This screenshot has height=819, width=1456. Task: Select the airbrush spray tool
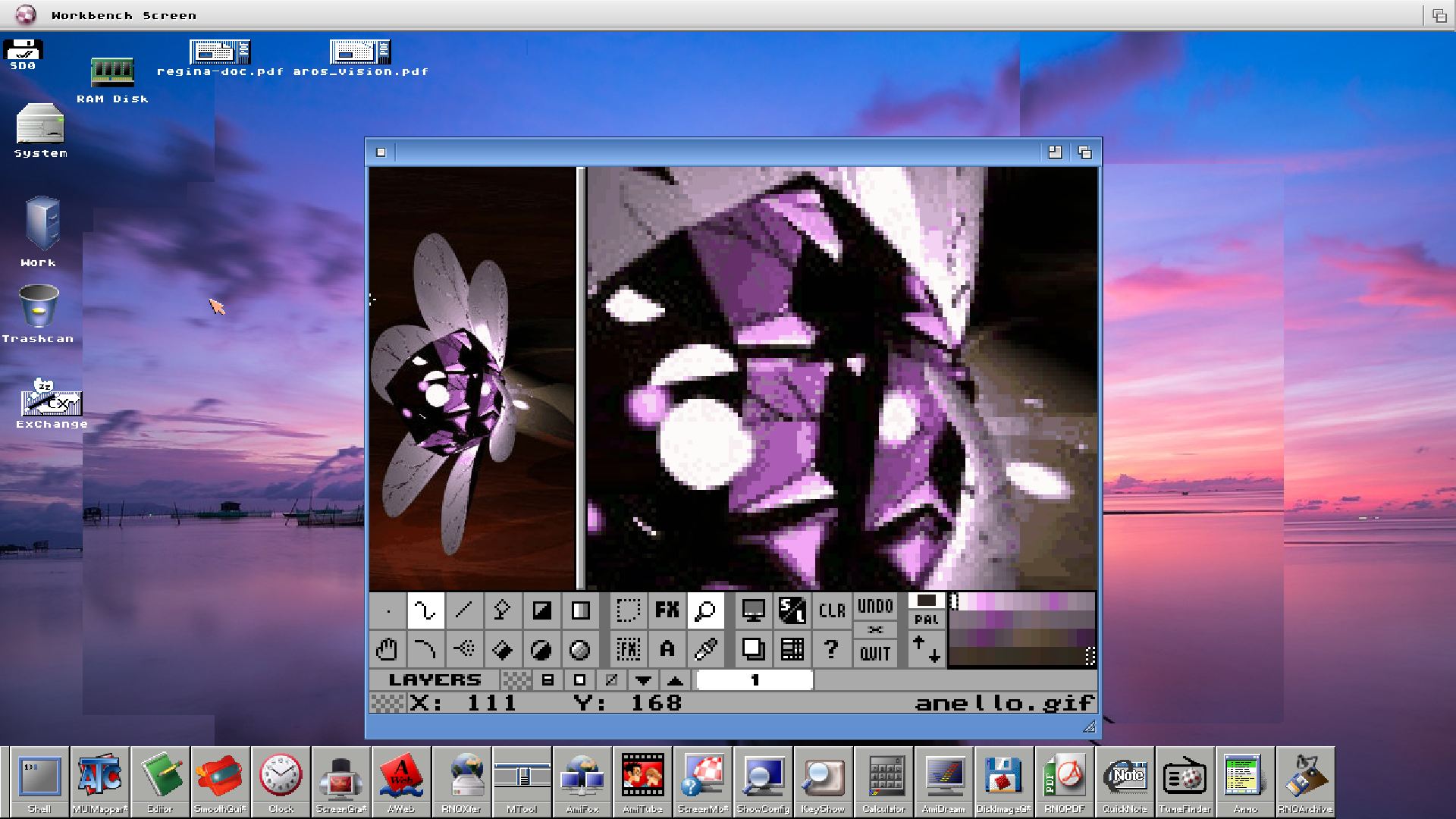pos(464,649)
